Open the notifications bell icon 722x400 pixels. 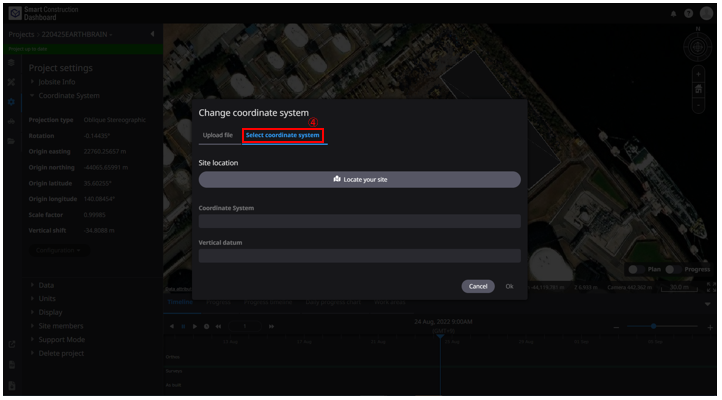(x=673, y=14)
